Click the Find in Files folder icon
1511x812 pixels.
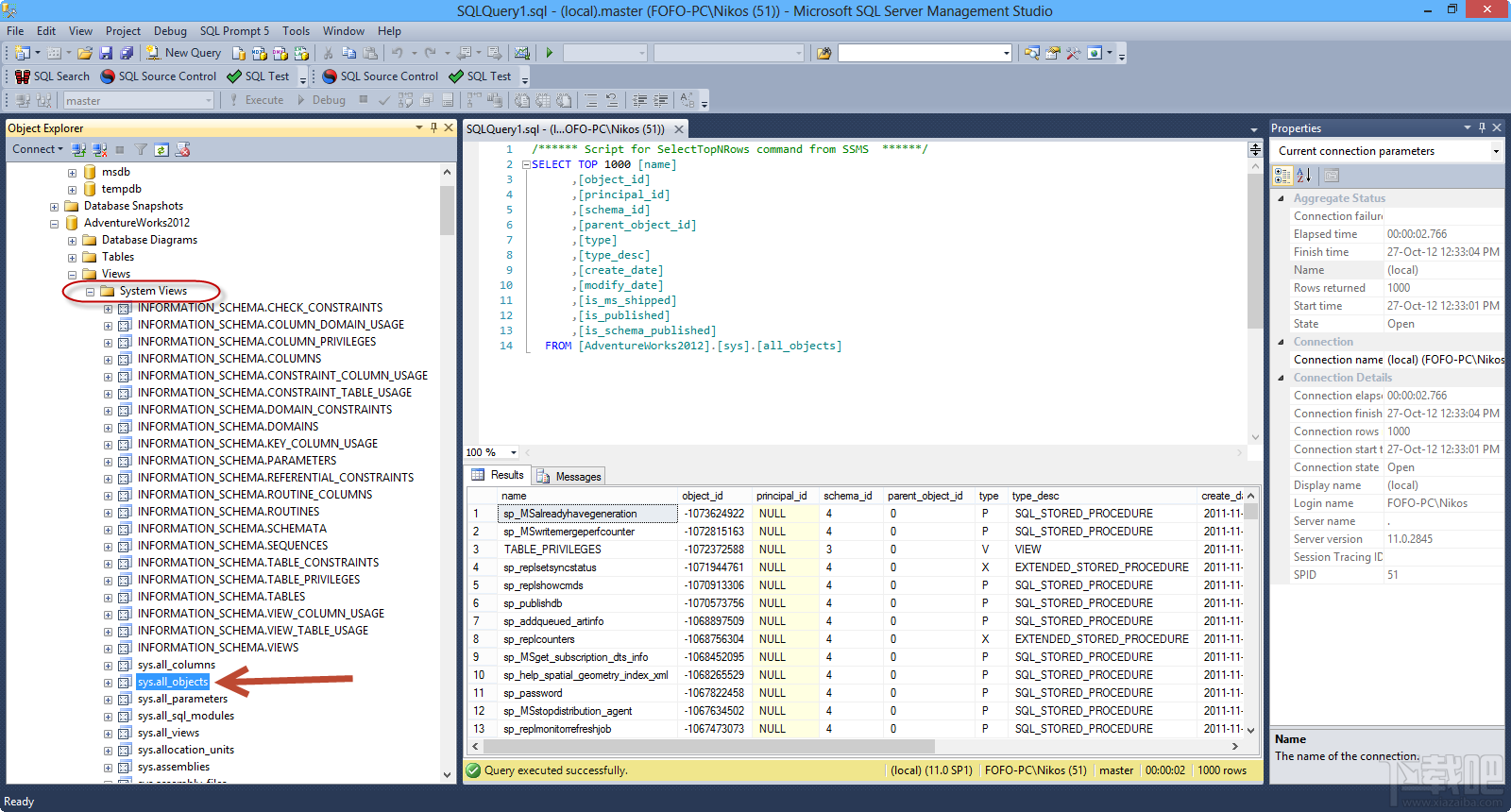tap(823, 53)
